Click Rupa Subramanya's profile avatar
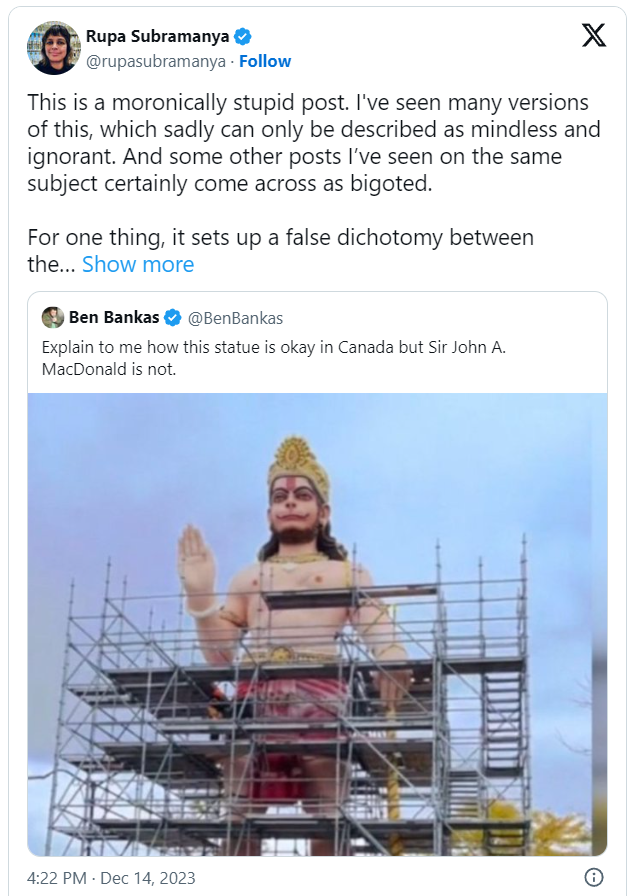 pos(54,48)
